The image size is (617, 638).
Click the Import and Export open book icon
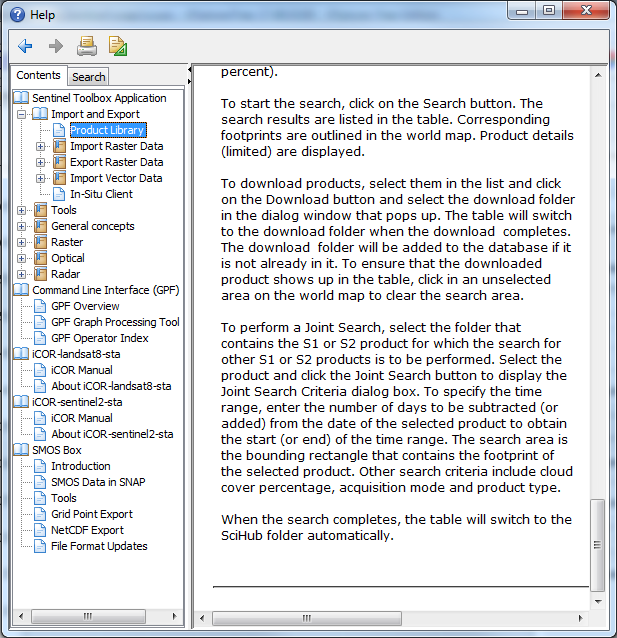[40, 114]
